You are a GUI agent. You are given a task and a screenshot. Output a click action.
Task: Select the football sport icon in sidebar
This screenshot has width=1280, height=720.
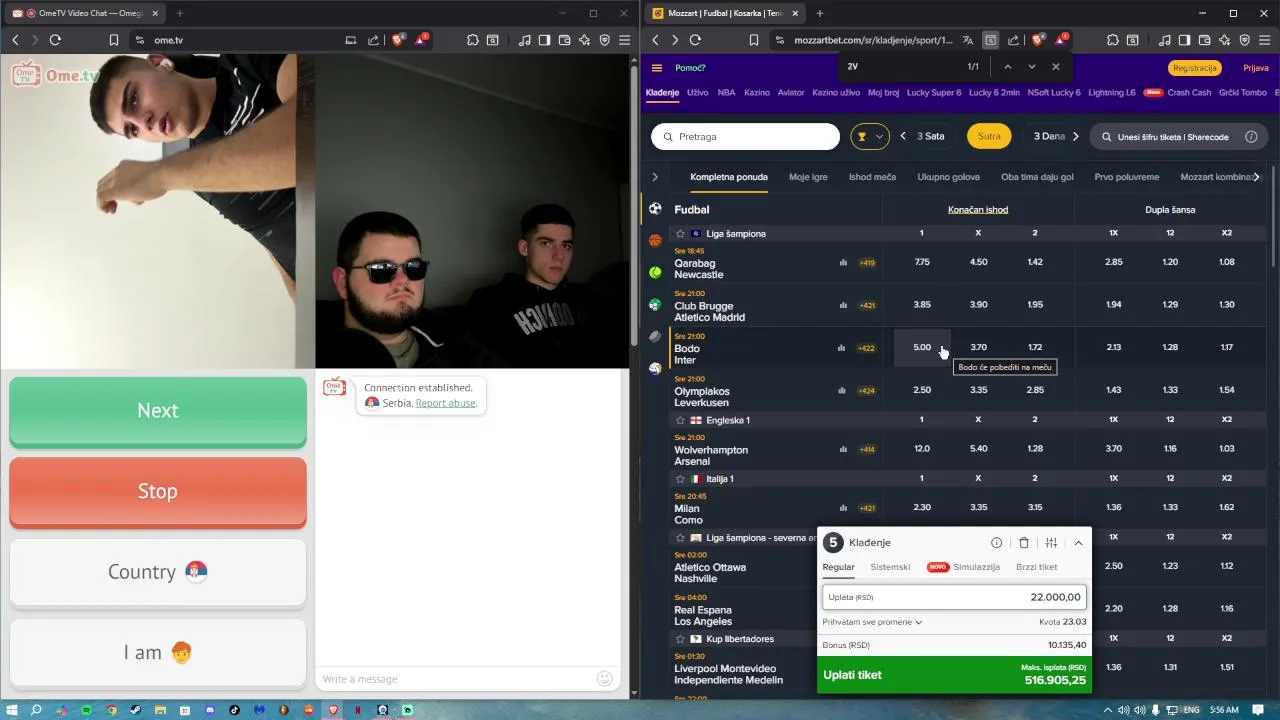655,209
